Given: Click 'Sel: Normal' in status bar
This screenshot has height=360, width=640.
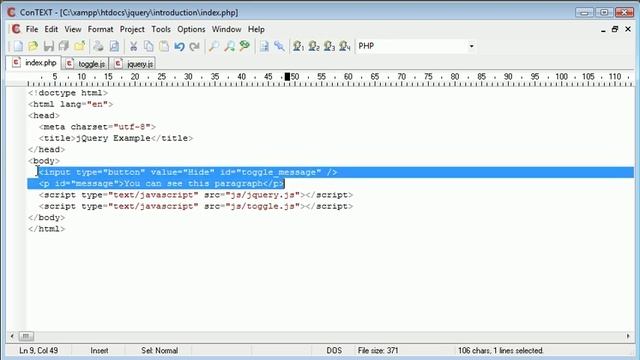Looking at the screenshot, I should [x=160, y=351].
